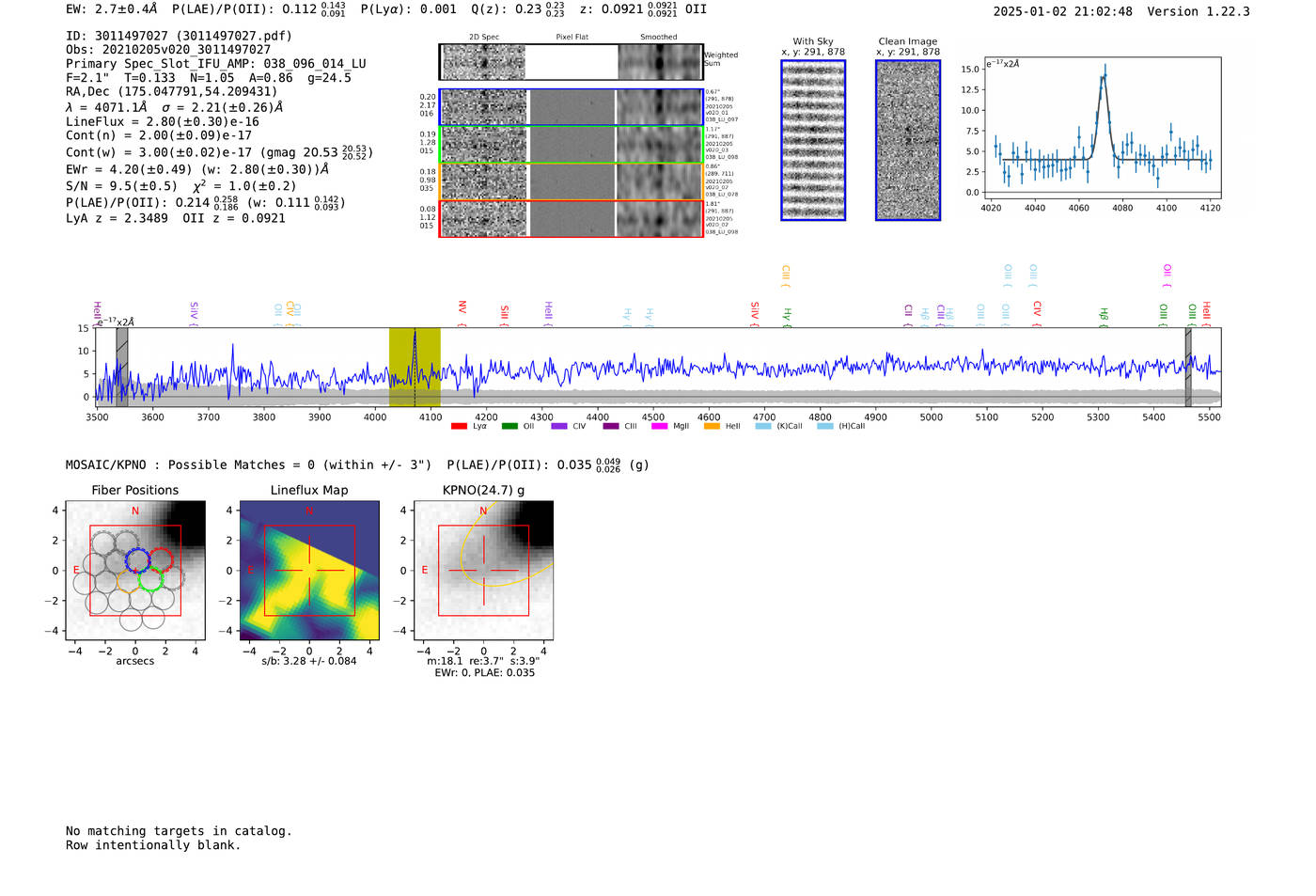Screen dimensions: 1316x896
Task: Click the red dashed fiber circle
Action: pos(161,559)
